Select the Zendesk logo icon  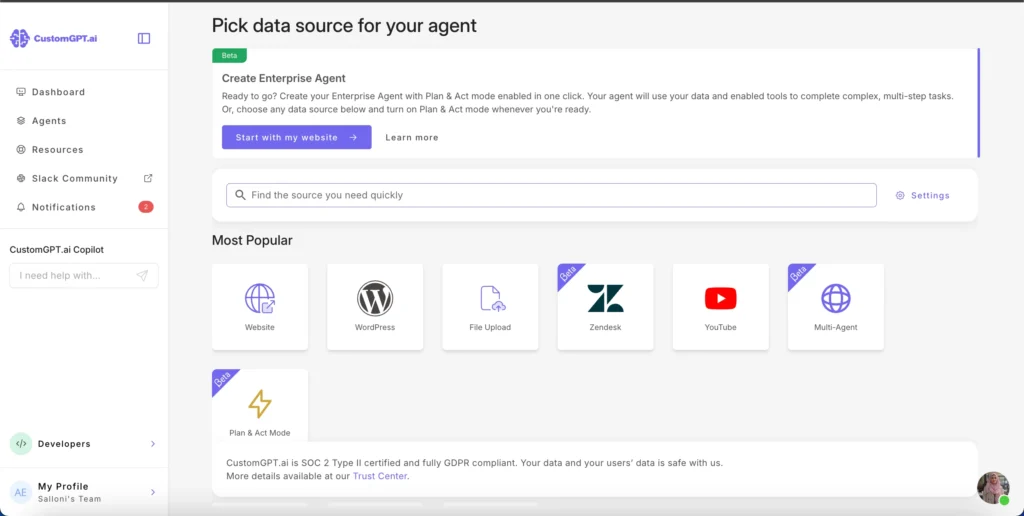coord(605,298)
